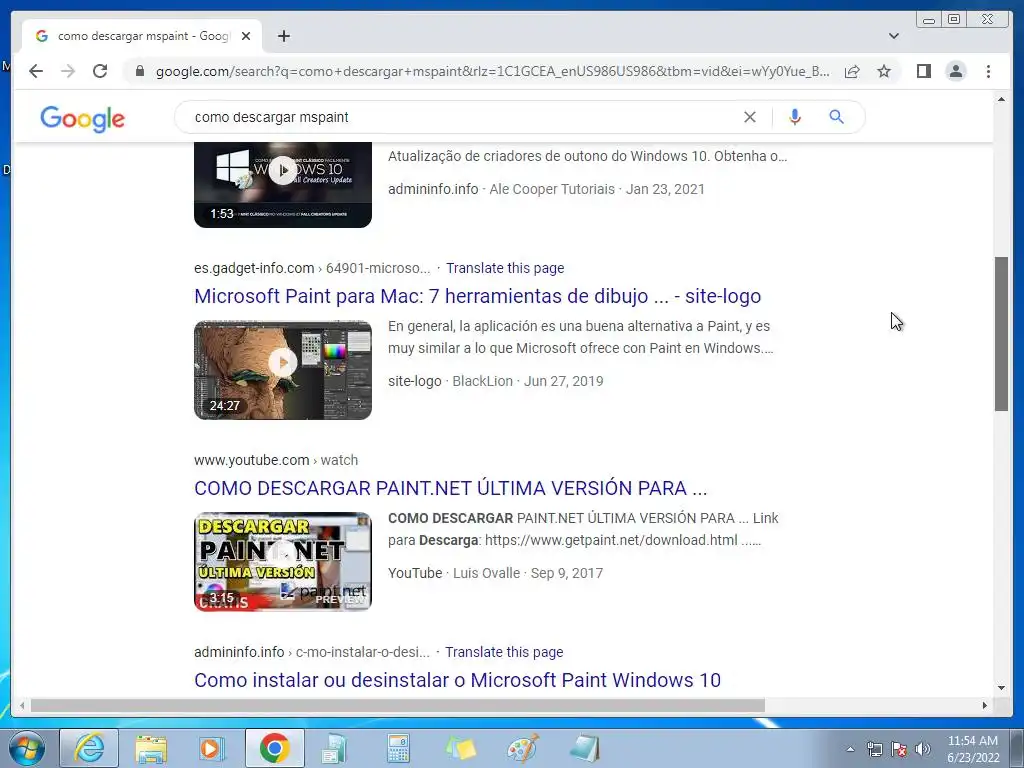
Task: Open Paint from the taskbar
Action: 523,748
